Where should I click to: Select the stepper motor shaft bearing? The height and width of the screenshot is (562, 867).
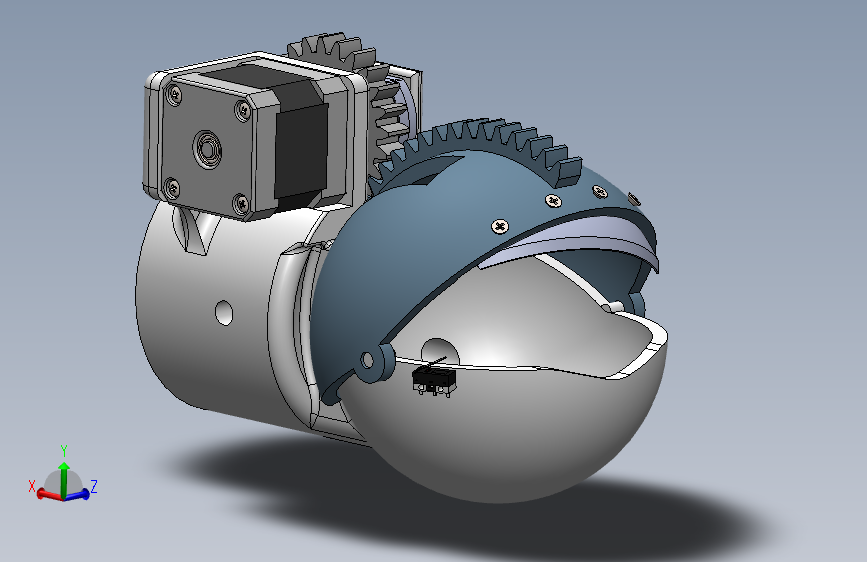(x=207, y=149)
